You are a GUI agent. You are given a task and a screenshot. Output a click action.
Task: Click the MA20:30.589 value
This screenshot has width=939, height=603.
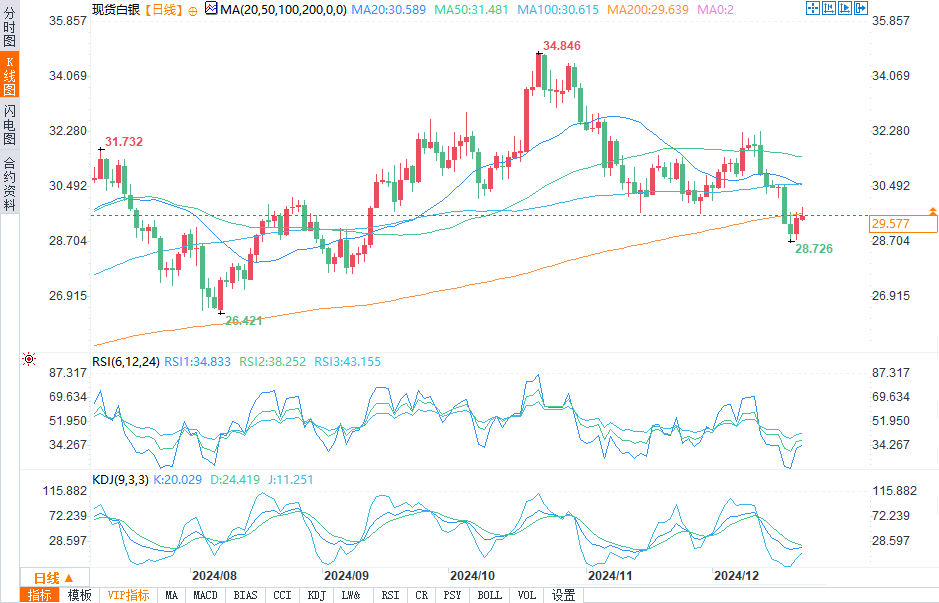pyautogui.click(x=389, y=10)
